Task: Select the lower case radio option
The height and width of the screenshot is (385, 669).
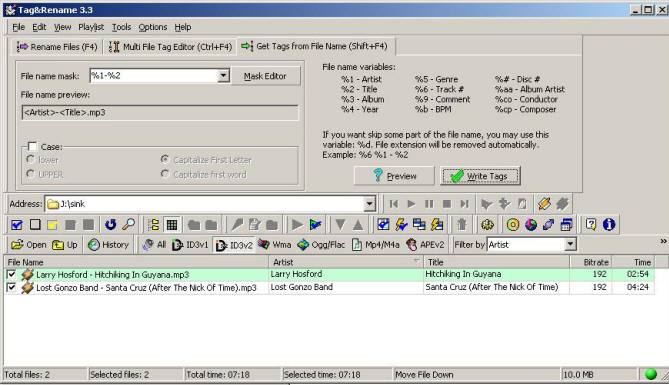Action: [30, 159]
